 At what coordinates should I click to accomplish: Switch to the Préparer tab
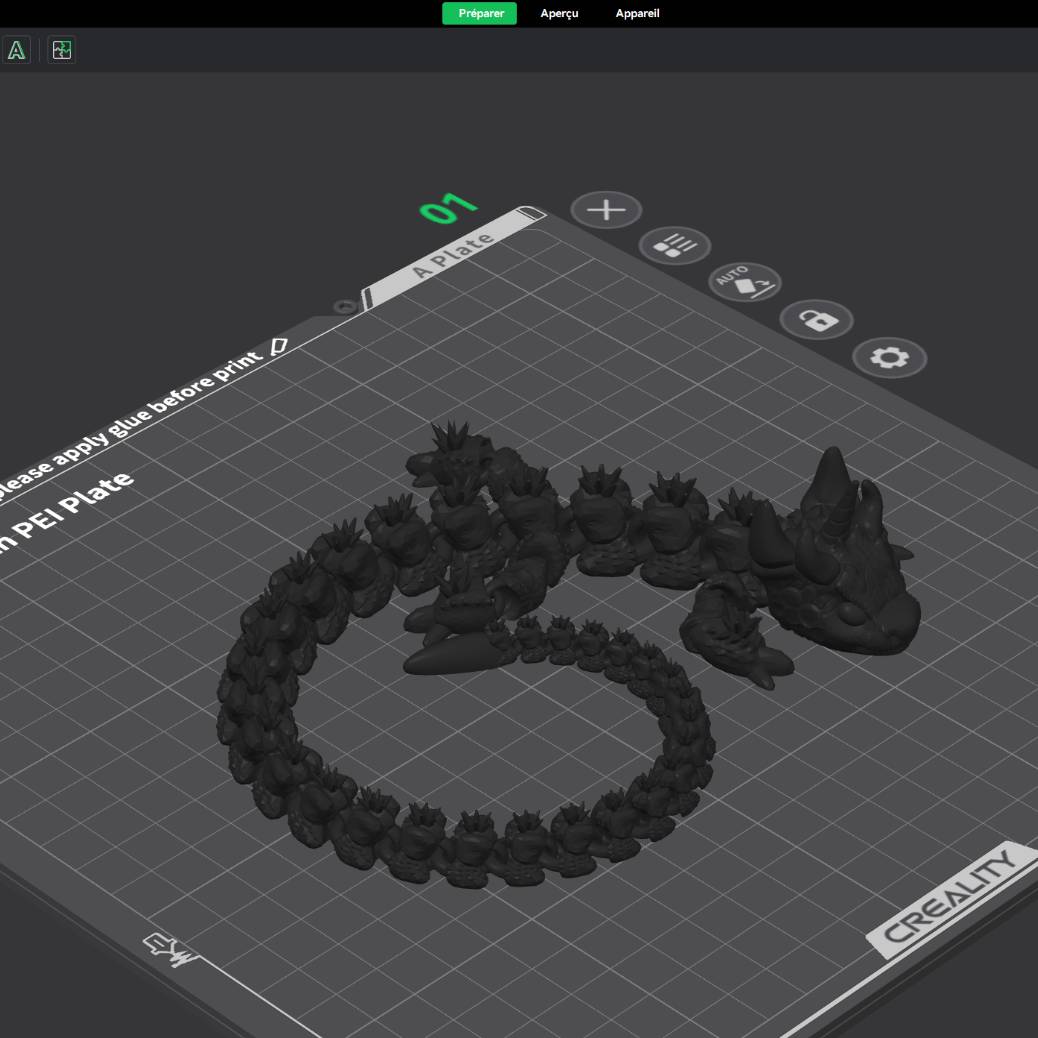pyautogui.click(x=480, y=14)
